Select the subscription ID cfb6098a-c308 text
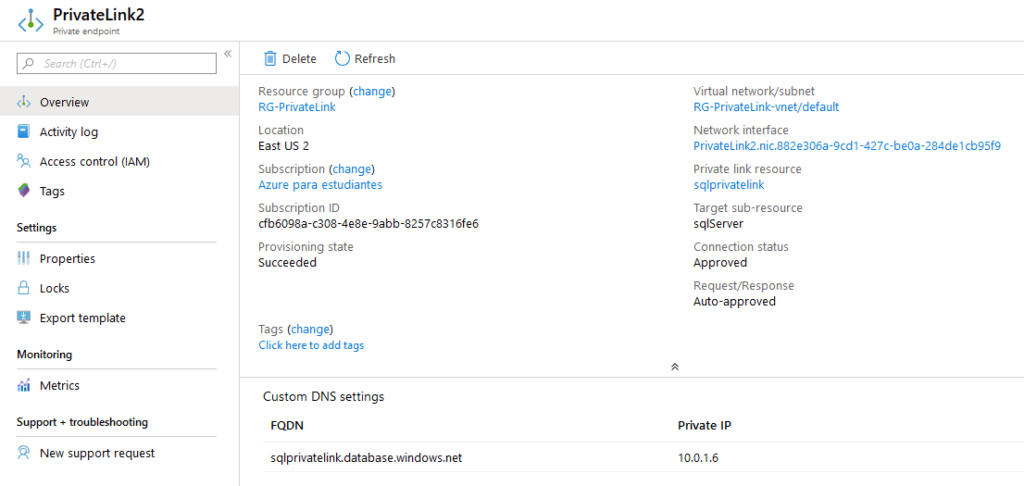The width and height of the screenshot is (1024, 486). 369,224
